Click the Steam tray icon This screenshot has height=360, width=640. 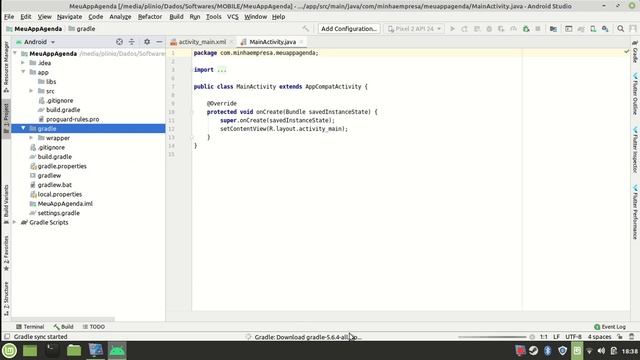click(x=533, y=351)
